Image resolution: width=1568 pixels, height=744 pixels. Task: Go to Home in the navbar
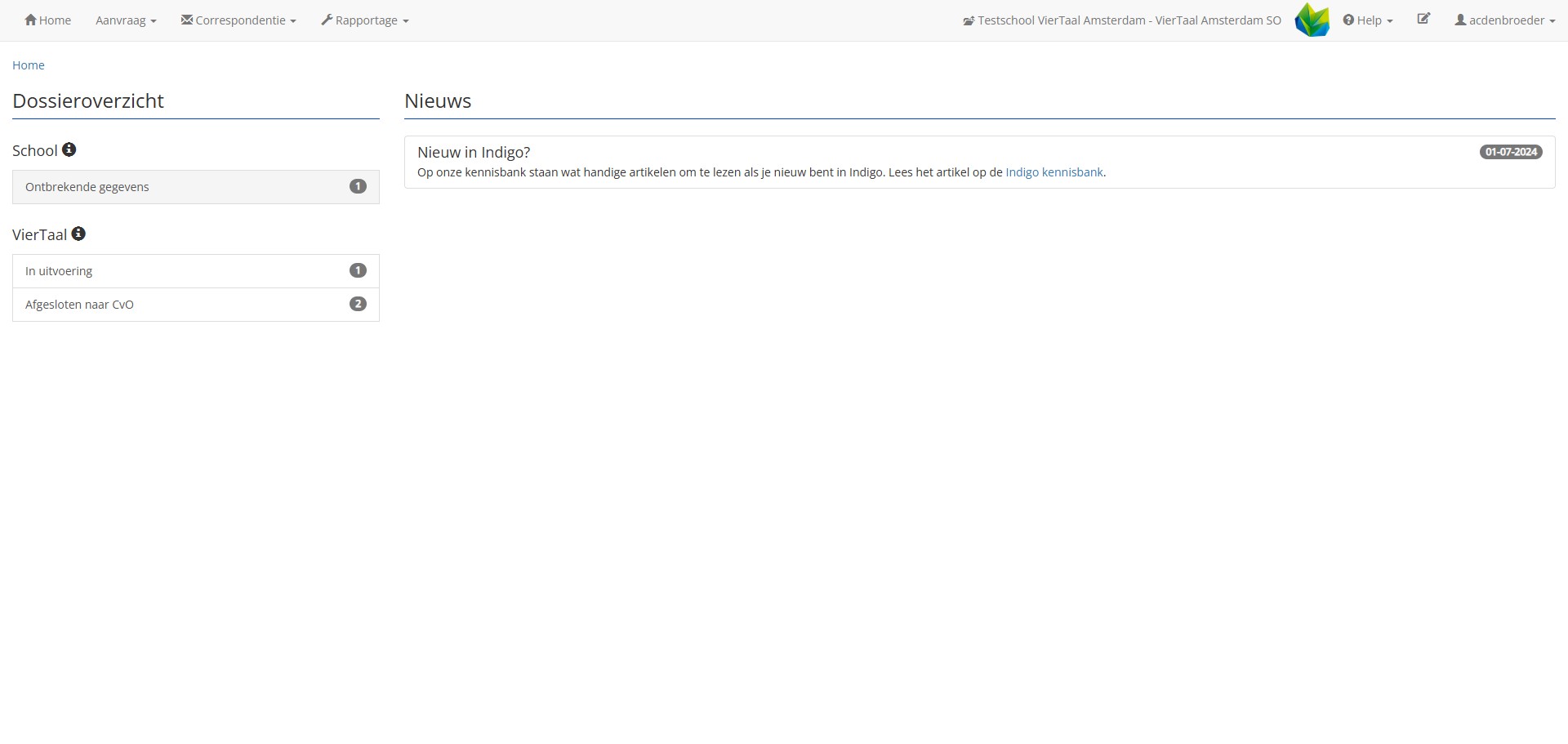[x=47, y=20]
